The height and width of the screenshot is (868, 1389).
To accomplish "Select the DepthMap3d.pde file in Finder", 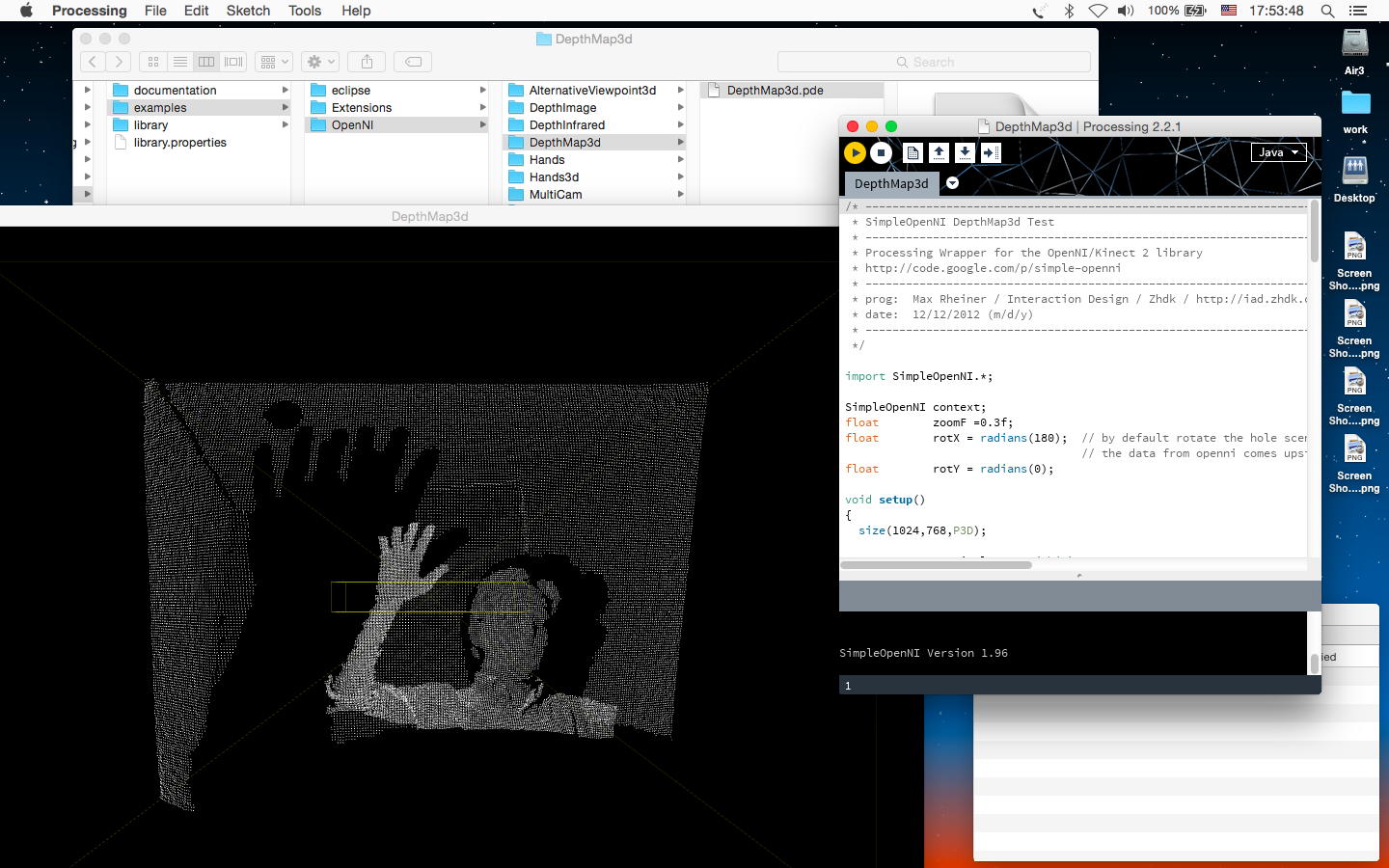I will click(x=792, y=90).
